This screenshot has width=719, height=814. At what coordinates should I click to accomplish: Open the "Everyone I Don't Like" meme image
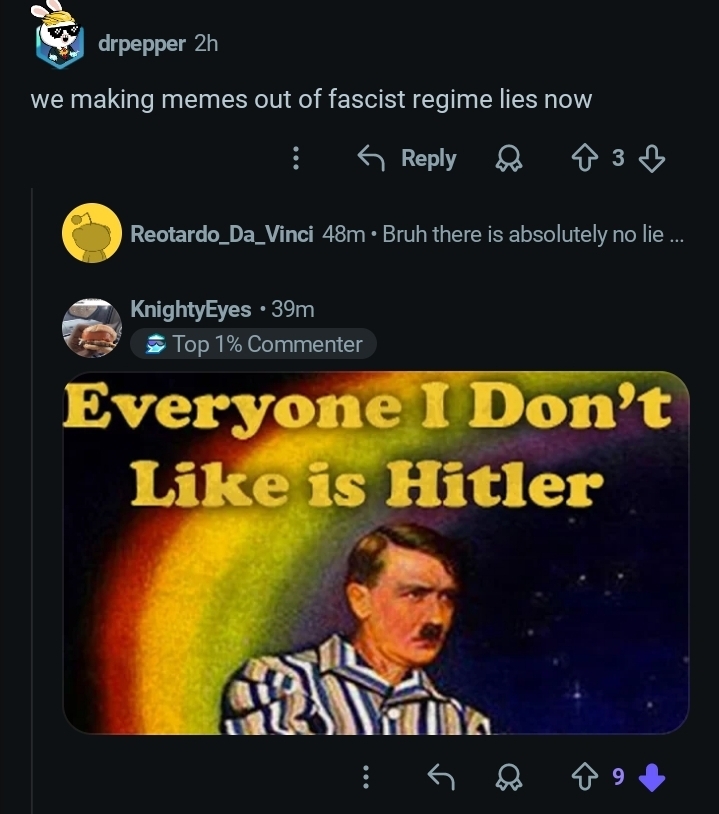tap(376, 553)
